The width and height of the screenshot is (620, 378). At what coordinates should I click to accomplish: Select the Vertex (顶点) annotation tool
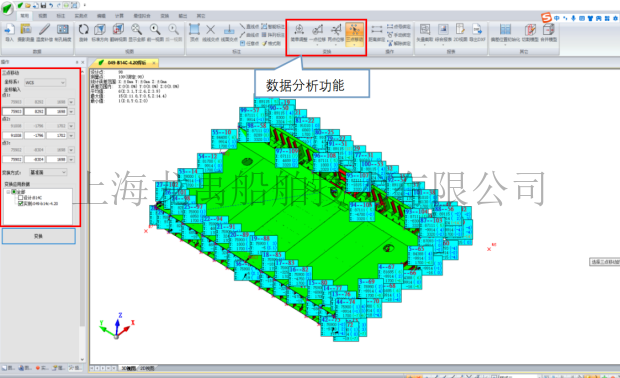click(194, 32)
